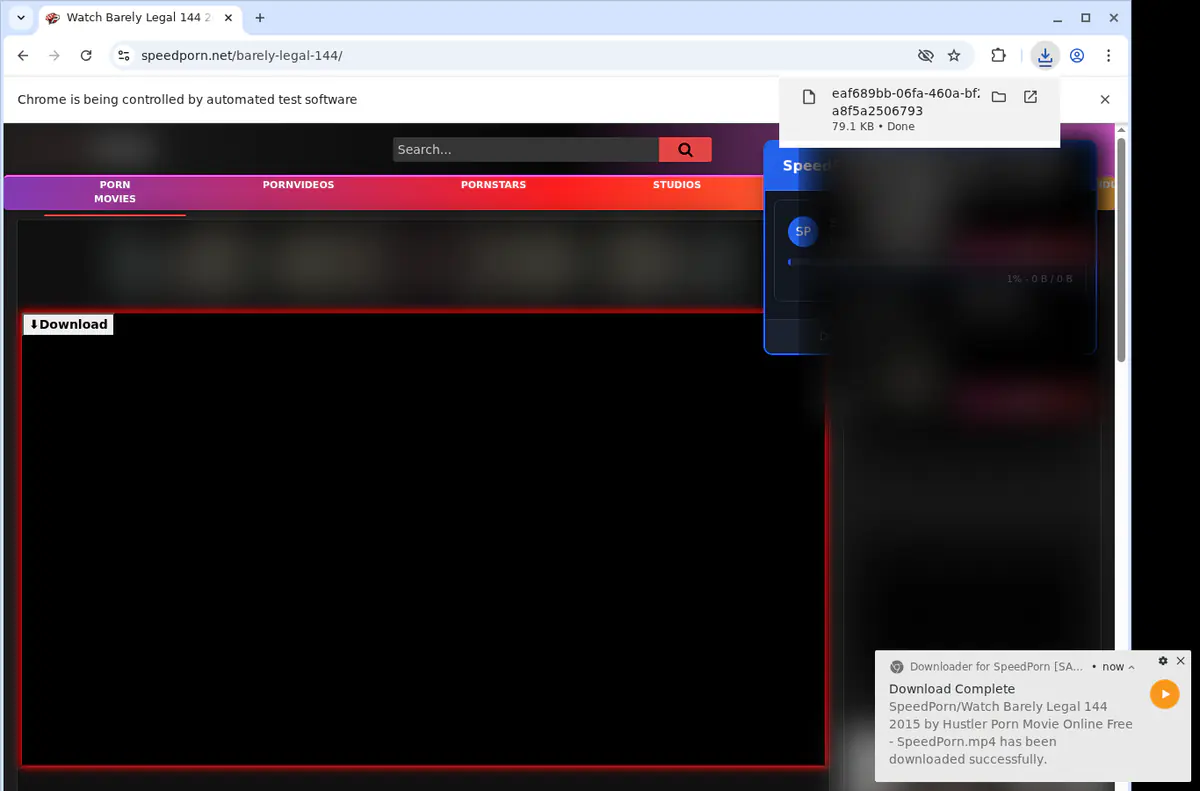Click the eaf689bb downloaded file name
The height and width of the screenshot is (791, 1200).
[x=906, y=102]
